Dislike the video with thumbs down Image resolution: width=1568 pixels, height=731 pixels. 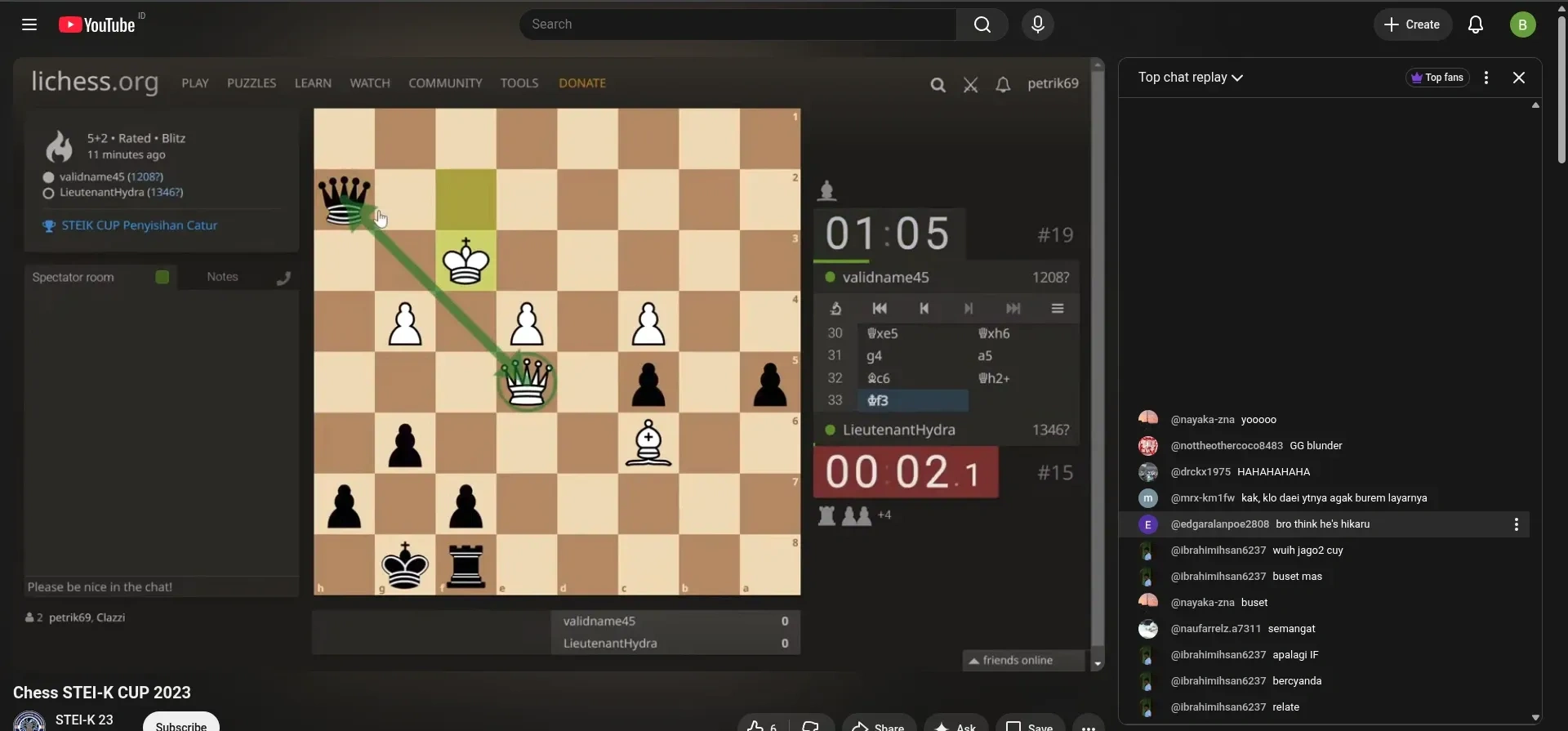tap(812, 726)
